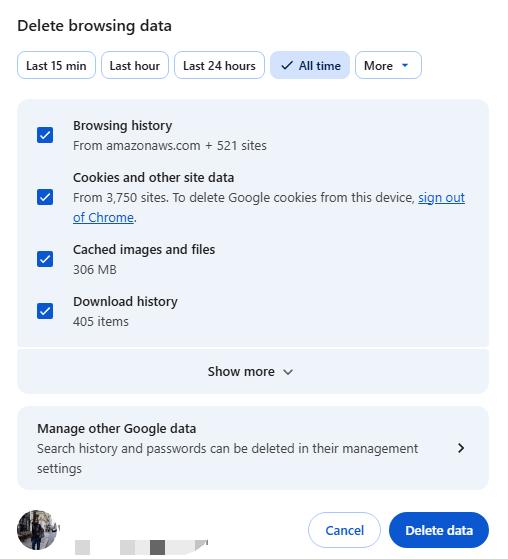Uncheck Cookies and other site data

45,197
